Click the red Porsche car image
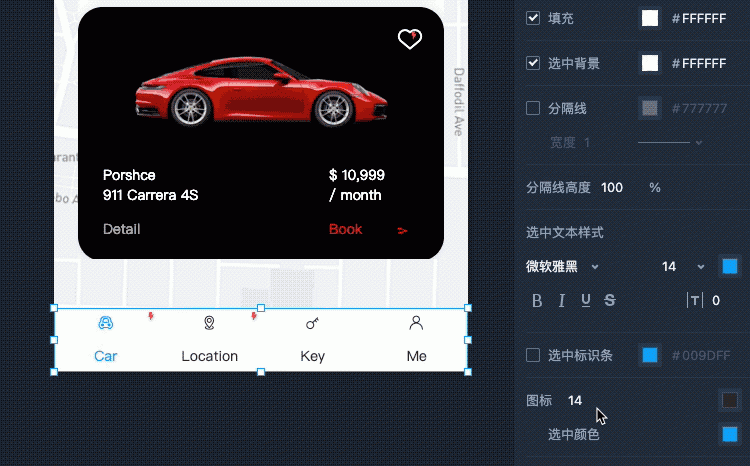This screenshot has width=750, height=466. click(x=261, y=92)
